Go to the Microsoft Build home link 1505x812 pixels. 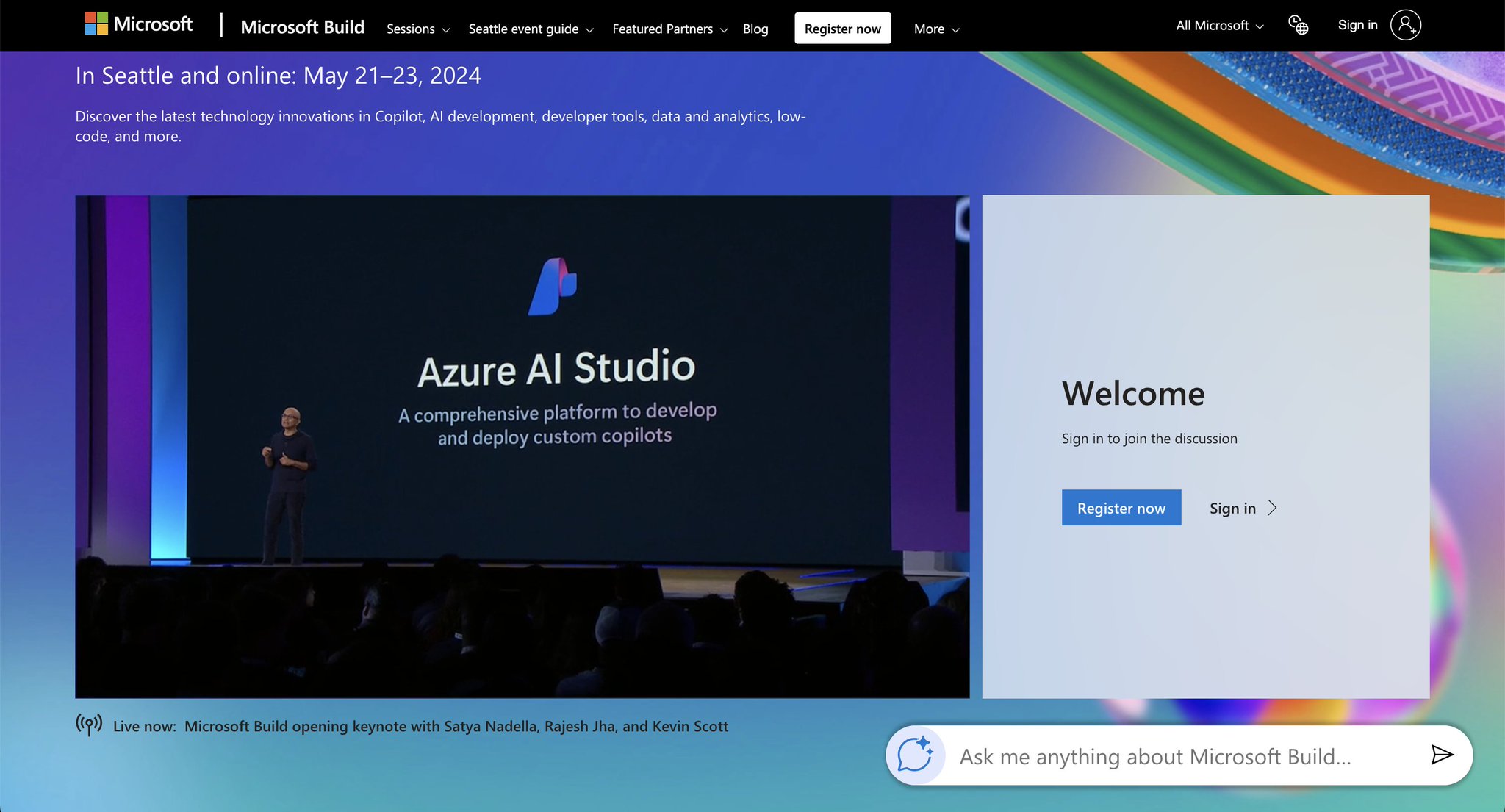(303, 27)
